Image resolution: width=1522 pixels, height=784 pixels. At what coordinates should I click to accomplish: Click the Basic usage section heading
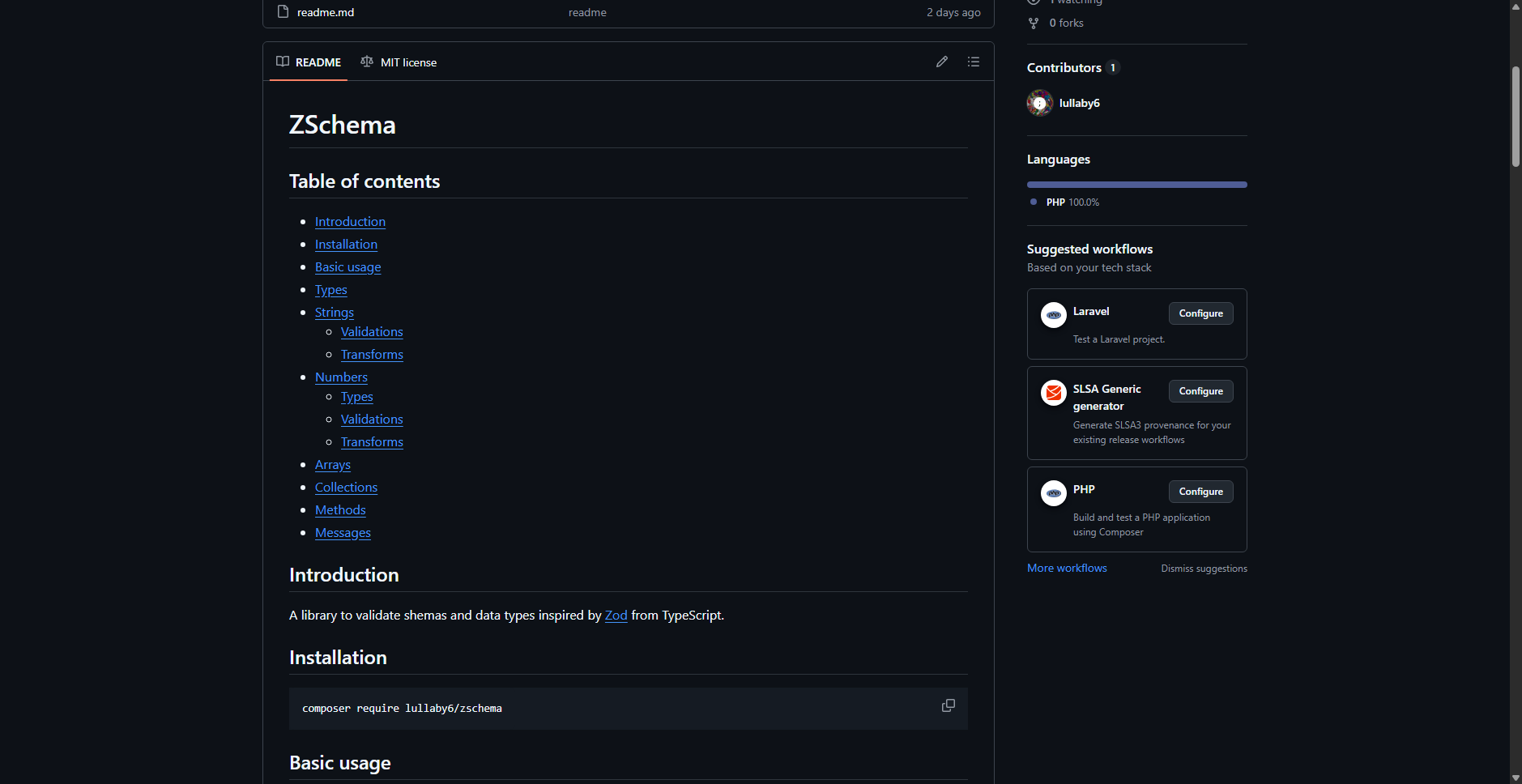340,763
